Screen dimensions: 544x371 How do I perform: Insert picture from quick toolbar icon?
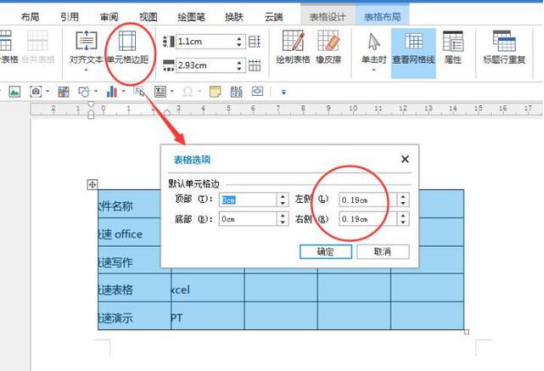coord(15,92)
